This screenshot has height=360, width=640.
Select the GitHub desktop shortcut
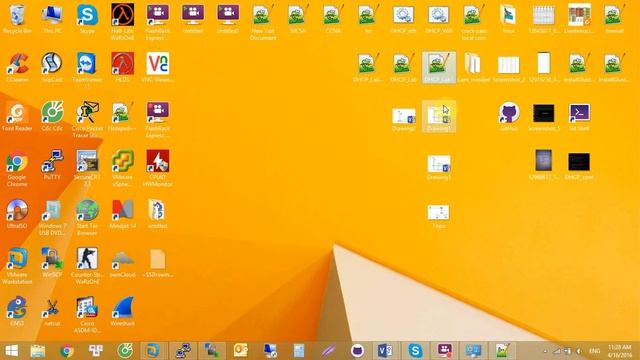coord(509,116)
